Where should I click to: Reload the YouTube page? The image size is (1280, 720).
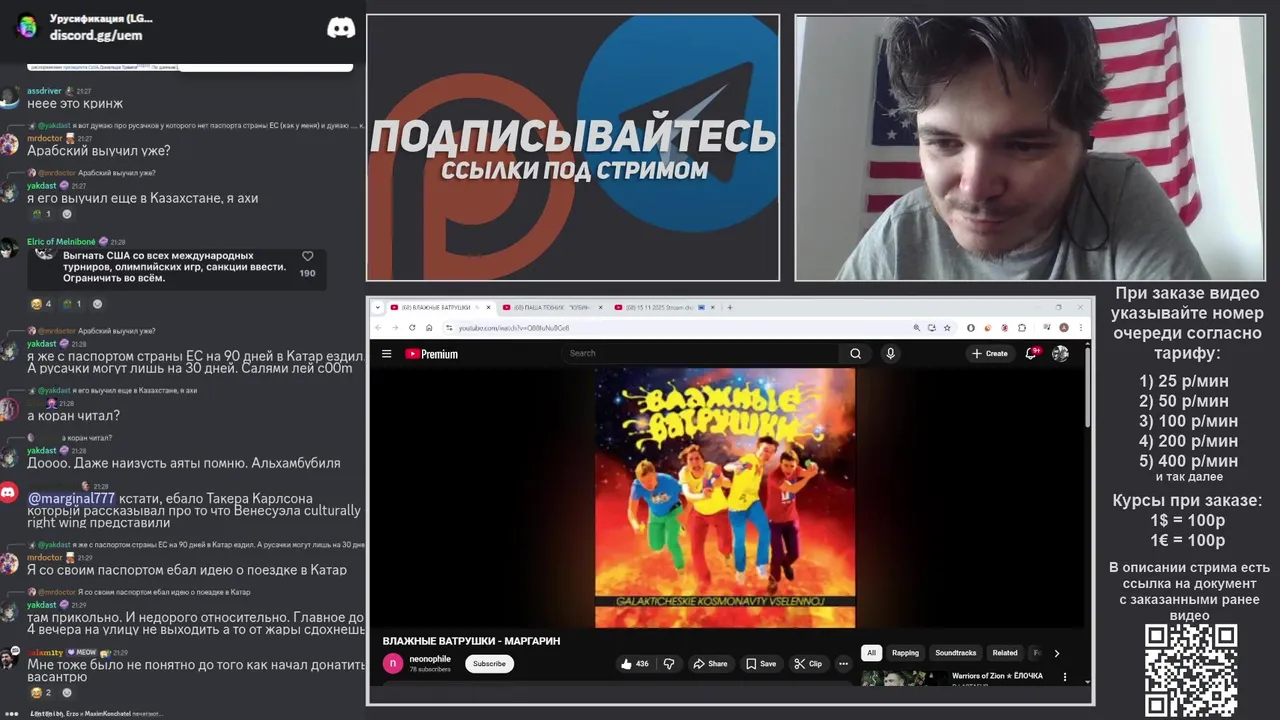pos(411,328)
